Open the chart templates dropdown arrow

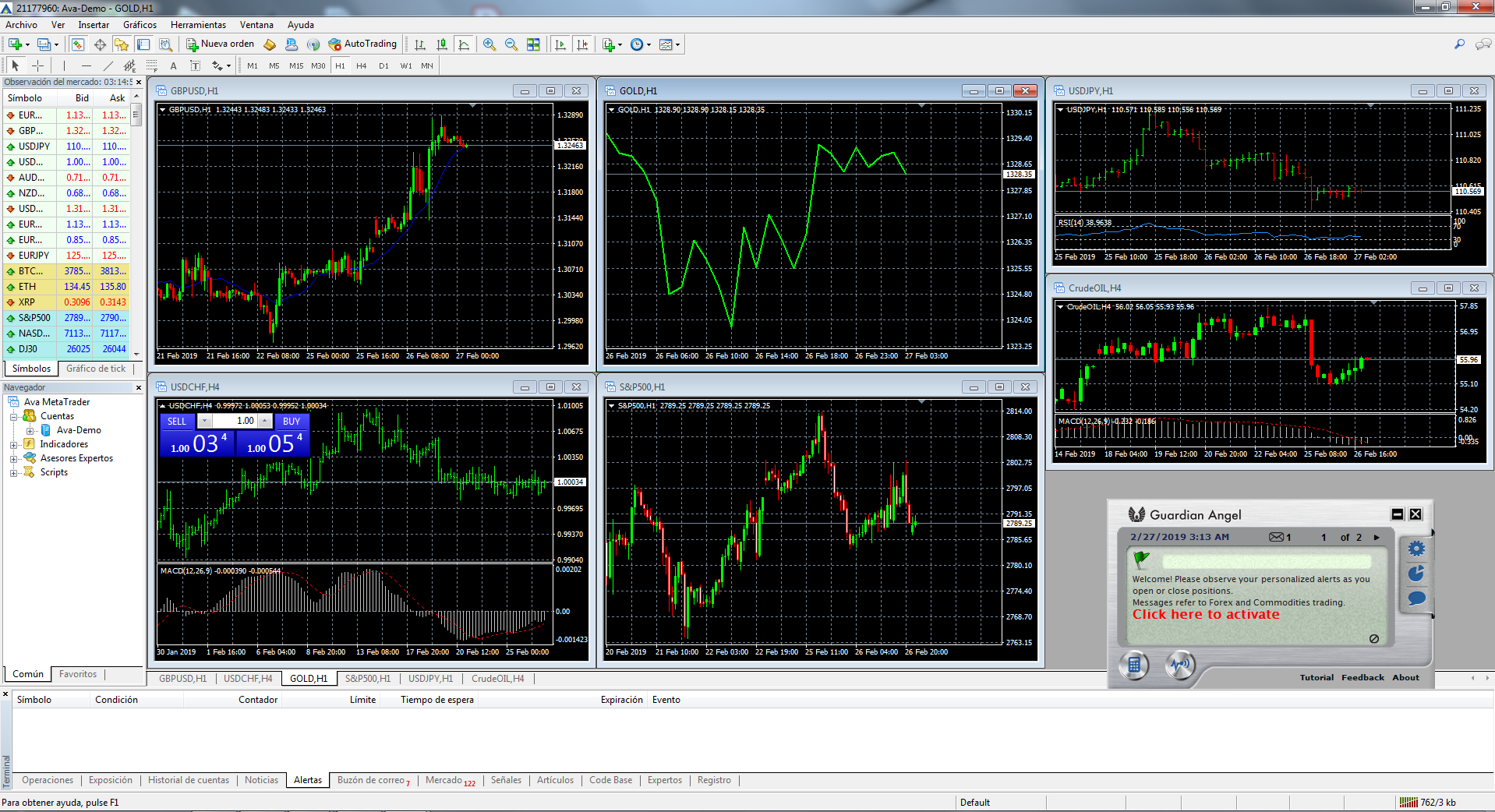tap(677, 44)
